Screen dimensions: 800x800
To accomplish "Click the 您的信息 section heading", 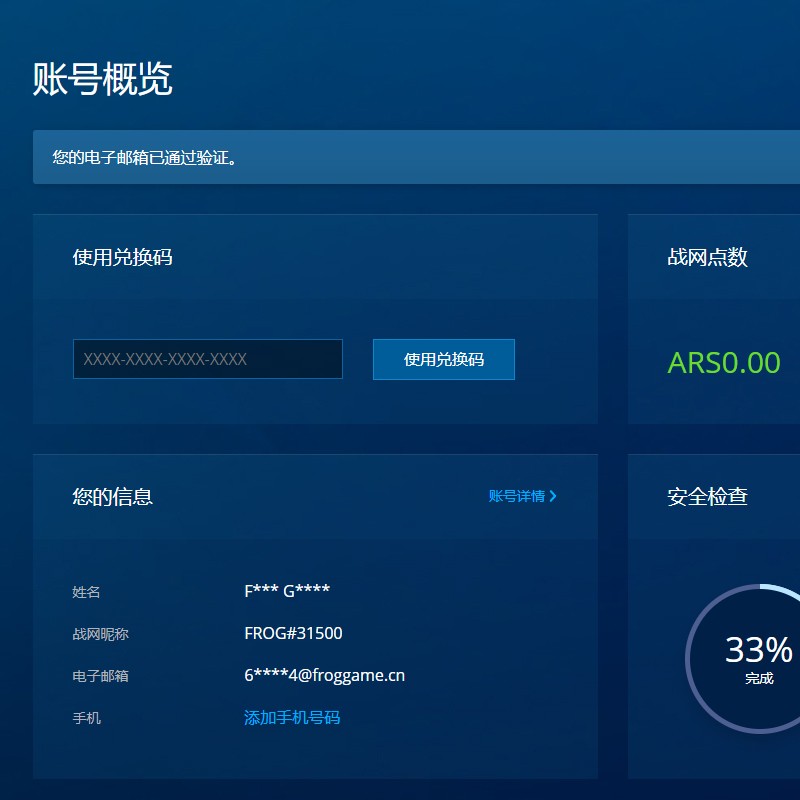I will point(112,496).
